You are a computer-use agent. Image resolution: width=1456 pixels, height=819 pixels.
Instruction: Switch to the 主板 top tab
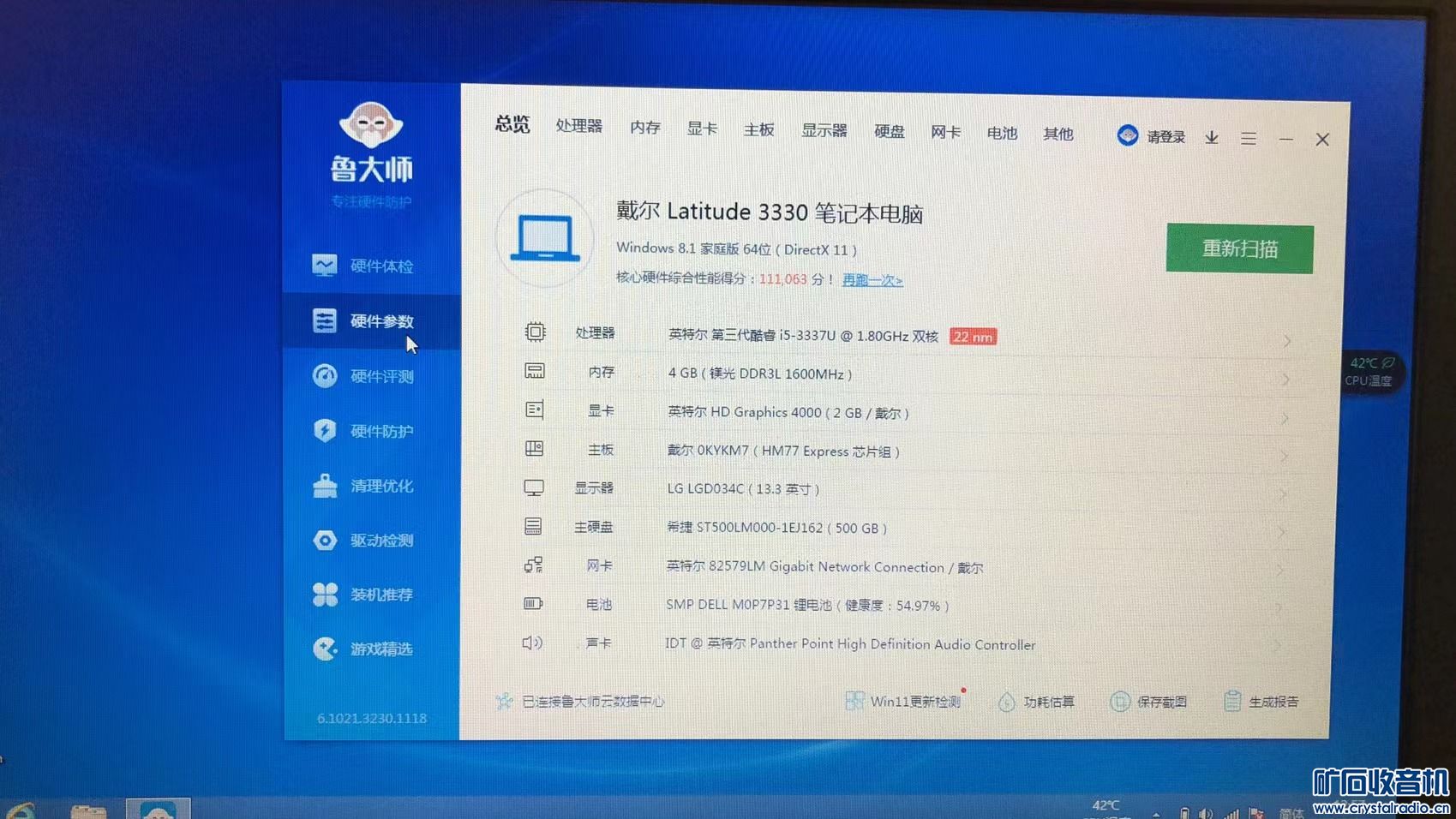(x=758, y=129)
